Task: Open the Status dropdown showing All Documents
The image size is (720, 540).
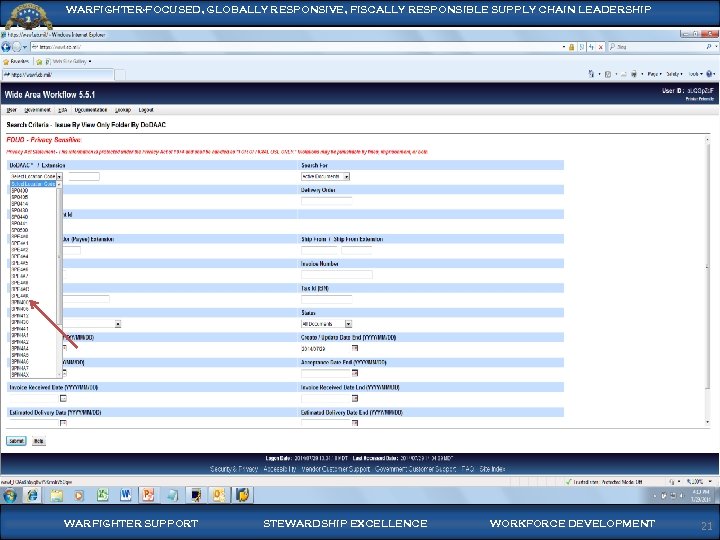Action: pos(348,324)
